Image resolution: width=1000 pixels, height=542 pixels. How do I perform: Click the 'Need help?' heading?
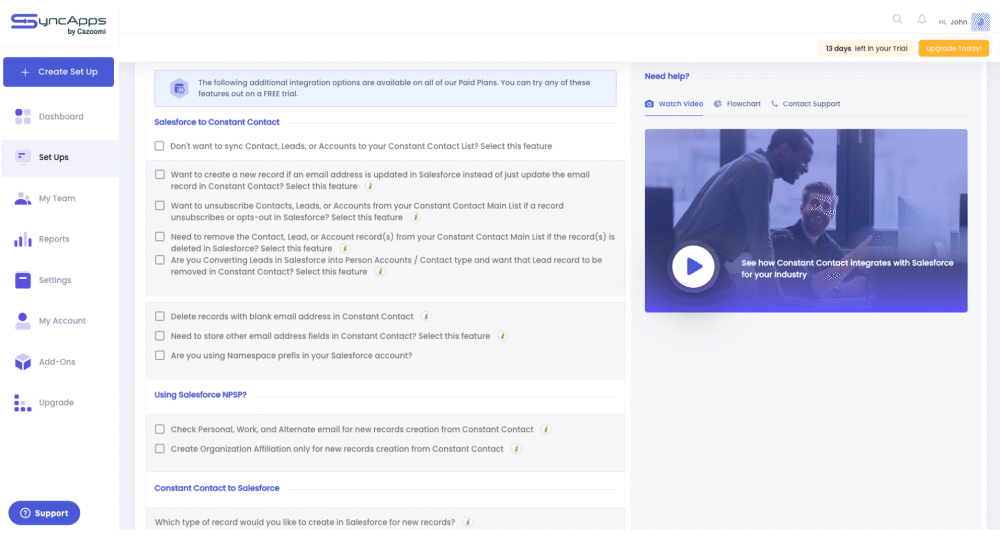[x=666, y=76]
